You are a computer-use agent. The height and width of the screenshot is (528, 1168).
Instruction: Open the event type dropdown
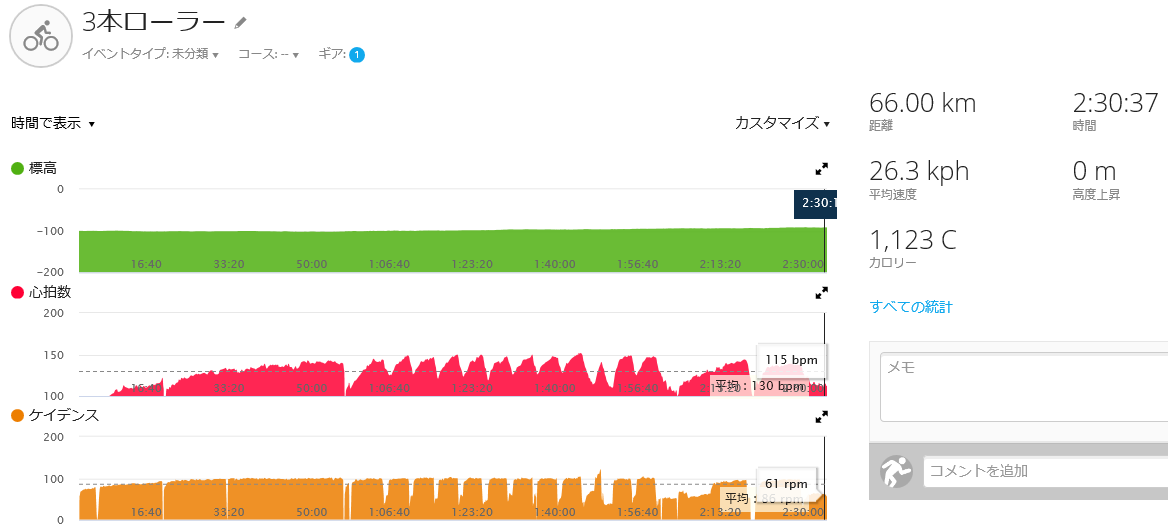[150, 55]
